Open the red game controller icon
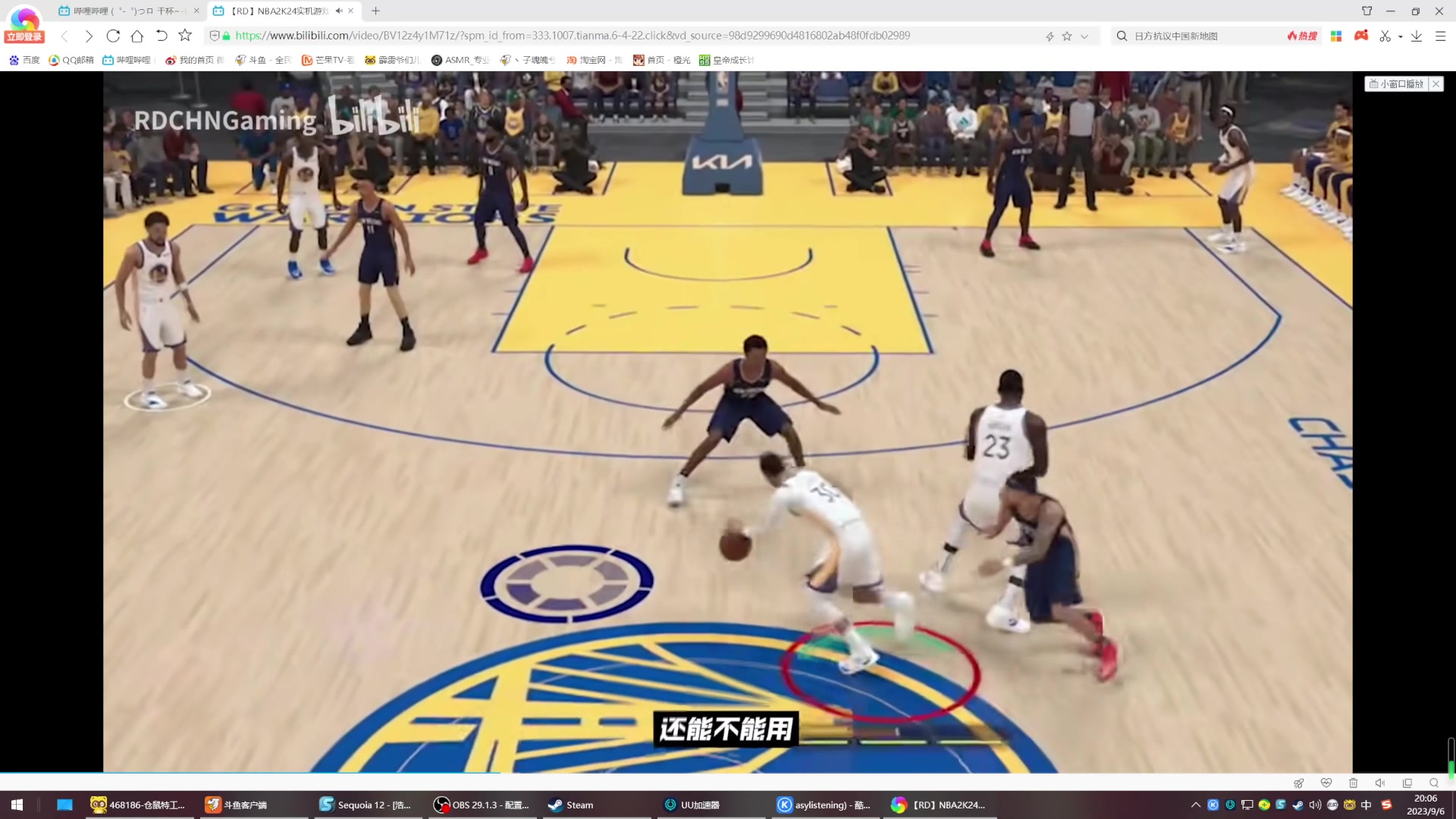 (x=1361, y=36)
